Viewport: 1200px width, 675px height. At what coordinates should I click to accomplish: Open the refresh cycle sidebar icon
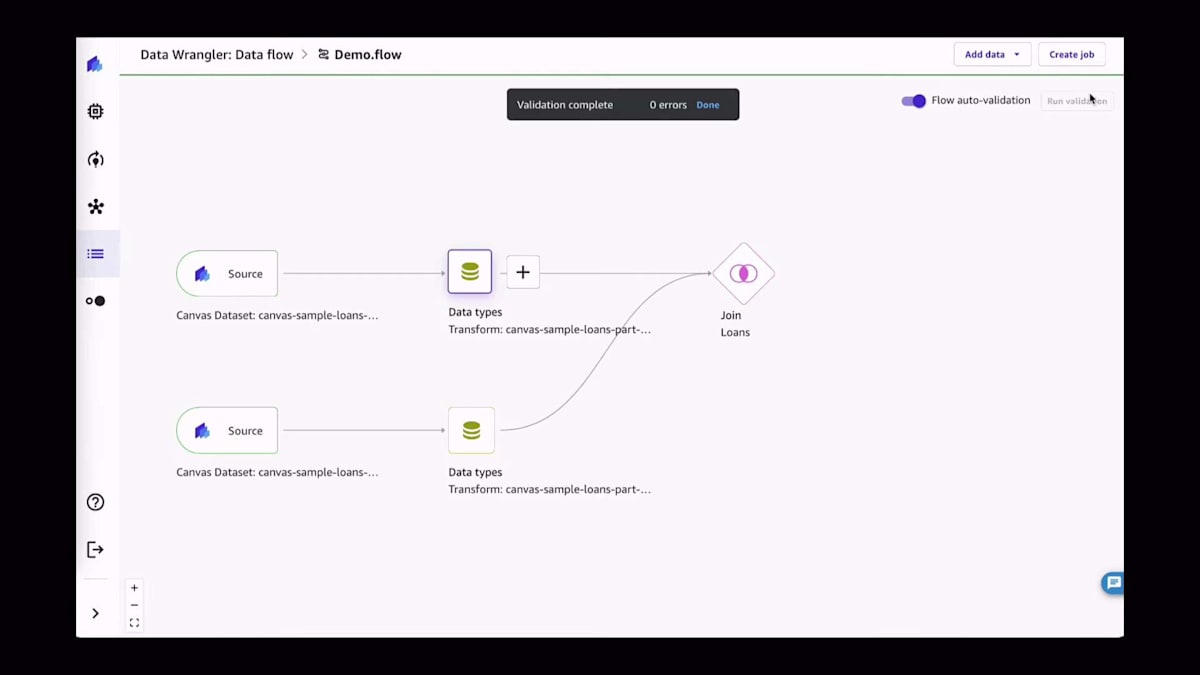pyautogui.click(x=95, y=159)
